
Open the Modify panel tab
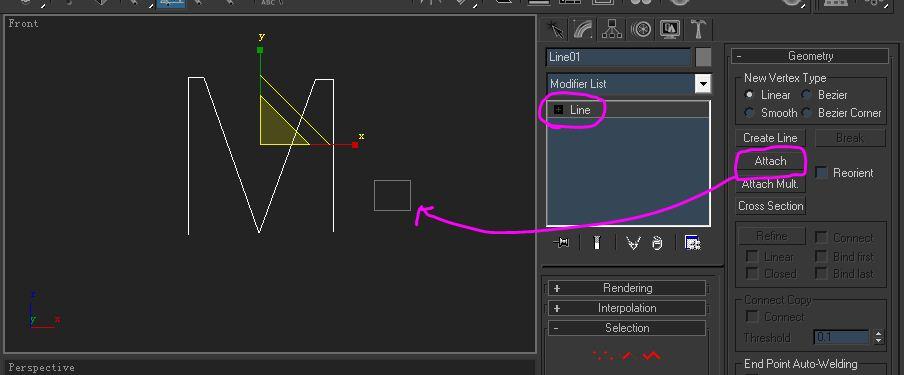pos(583,29)
